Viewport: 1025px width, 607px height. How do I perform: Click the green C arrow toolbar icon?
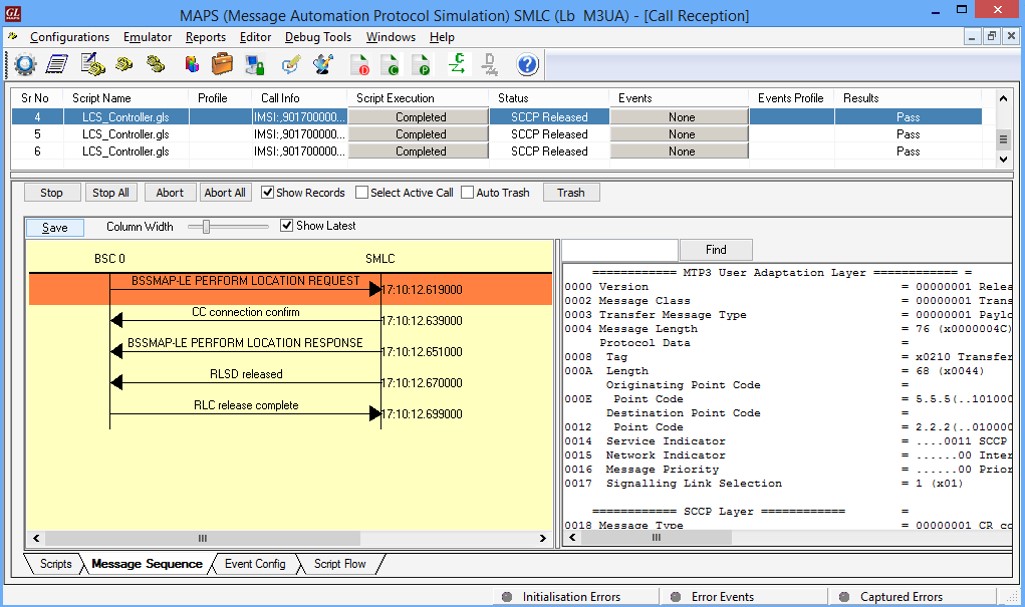457,64
